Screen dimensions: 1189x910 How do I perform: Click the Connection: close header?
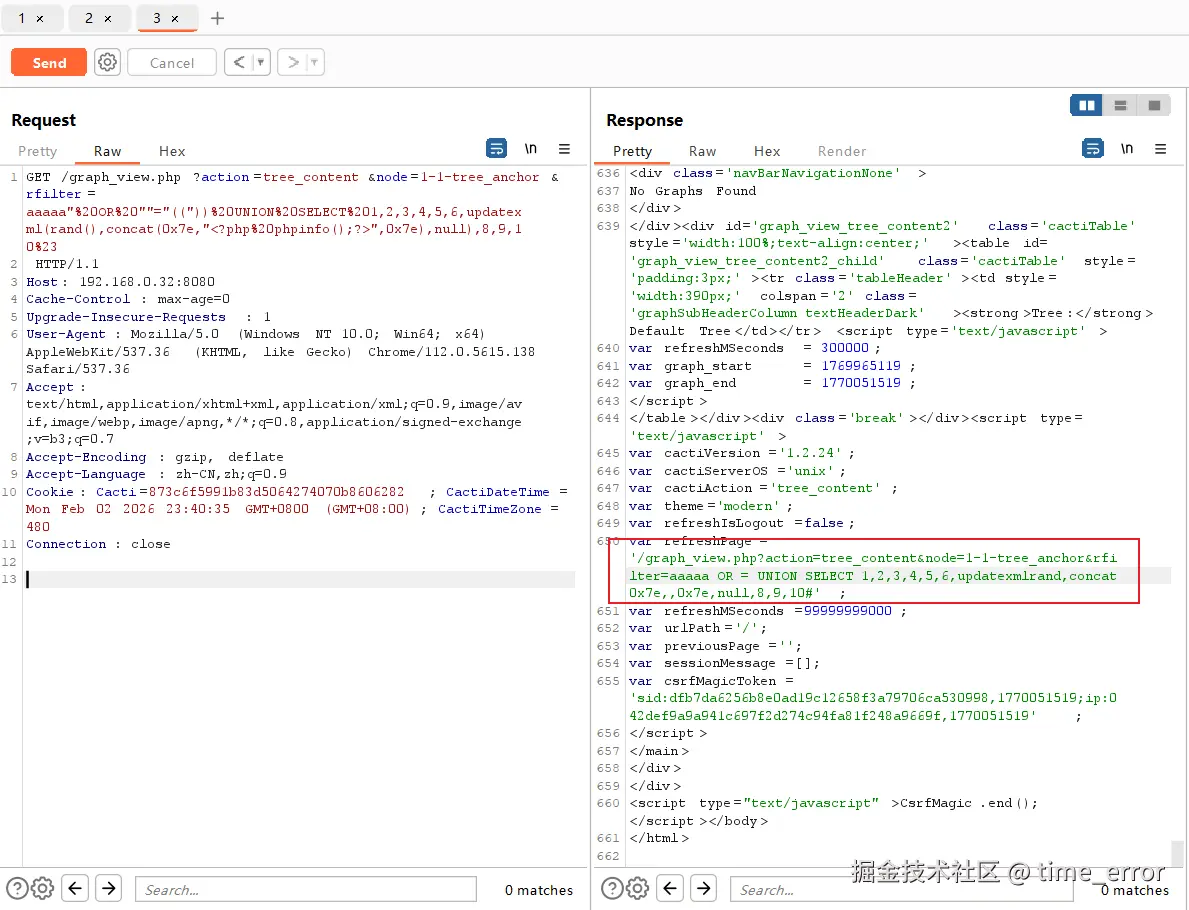point(99,544)
